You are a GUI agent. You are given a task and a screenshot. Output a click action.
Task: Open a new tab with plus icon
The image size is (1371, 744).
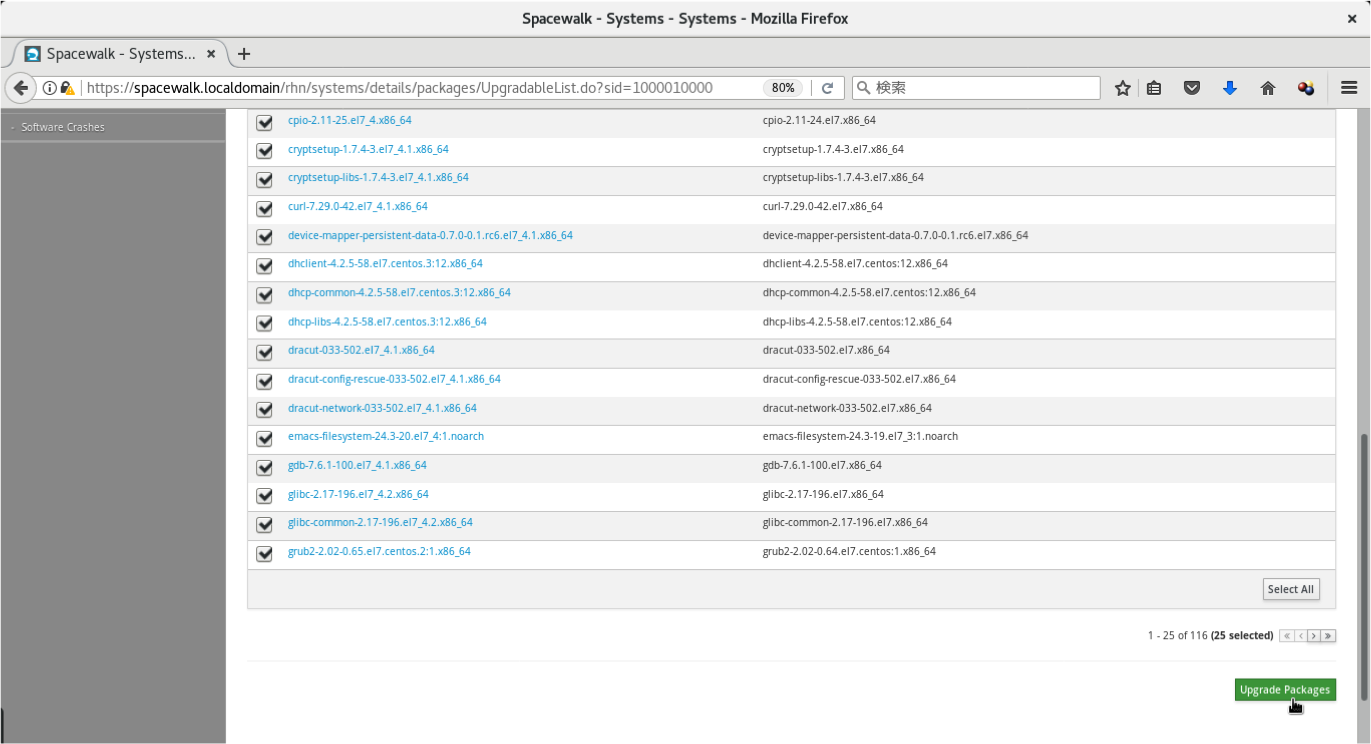coord(244,54)
